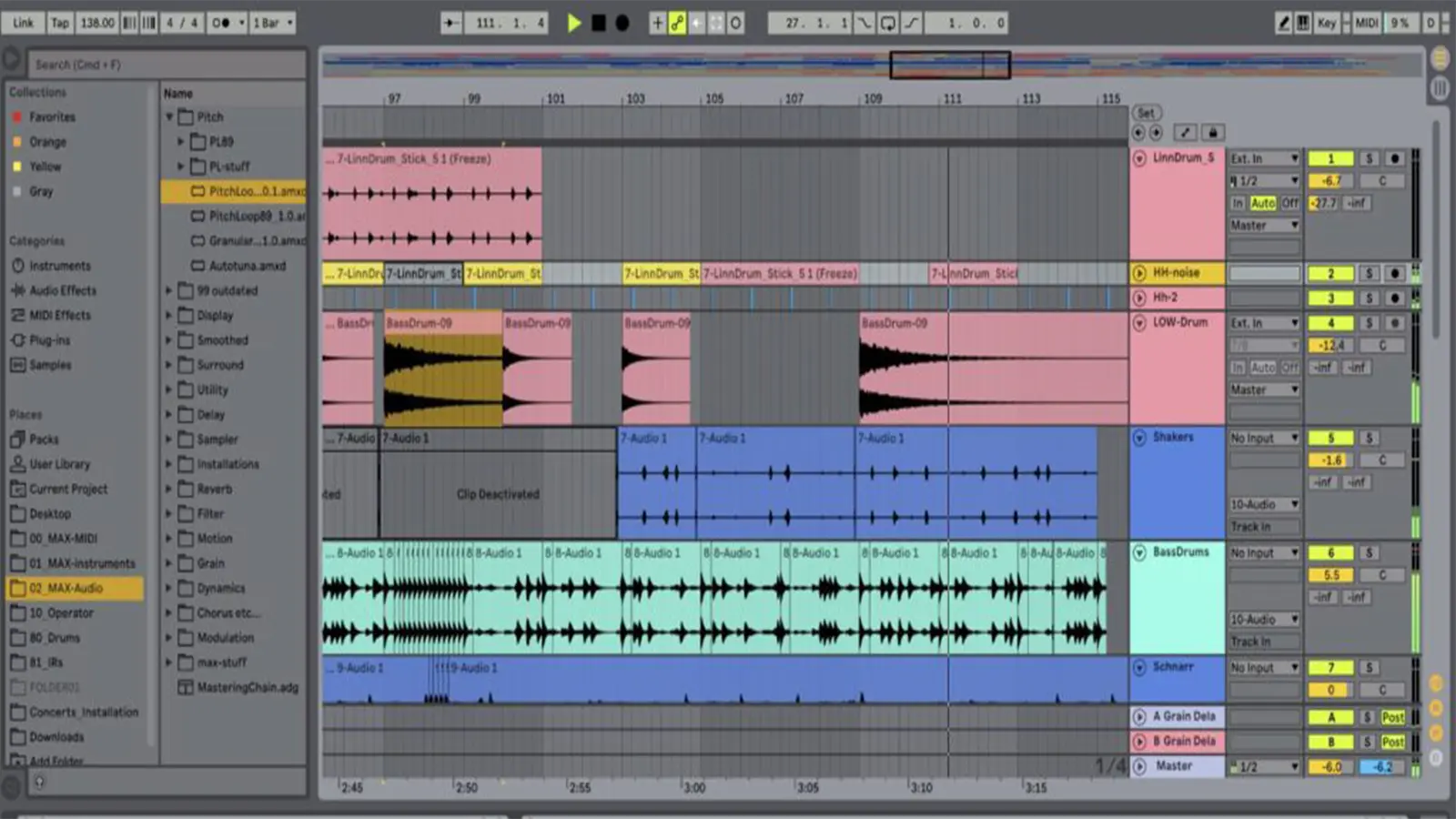Toggle the arrangement Loop switch icon

887,23
